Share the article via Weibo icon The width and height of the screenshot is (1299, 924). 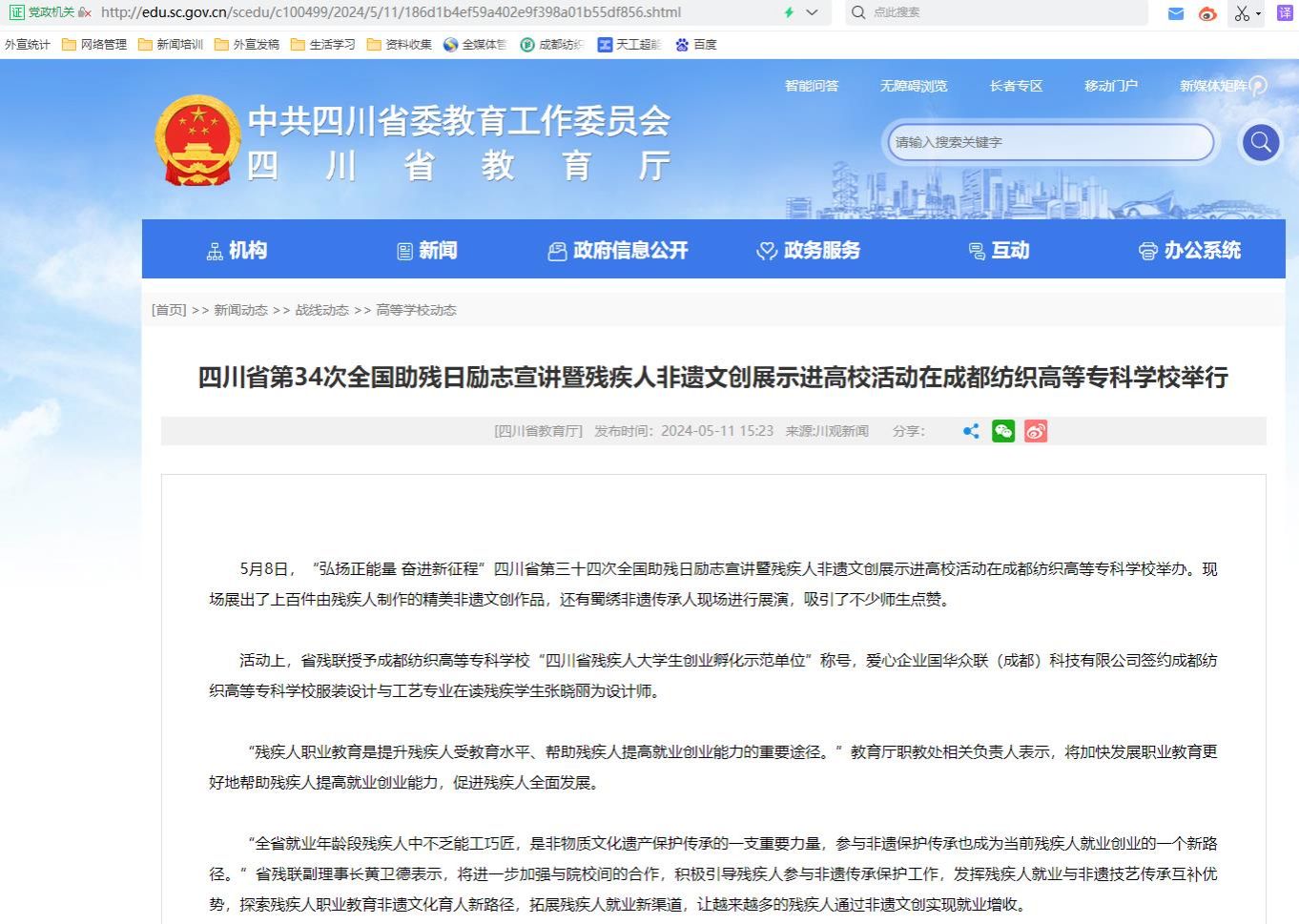pos(1036,431)
